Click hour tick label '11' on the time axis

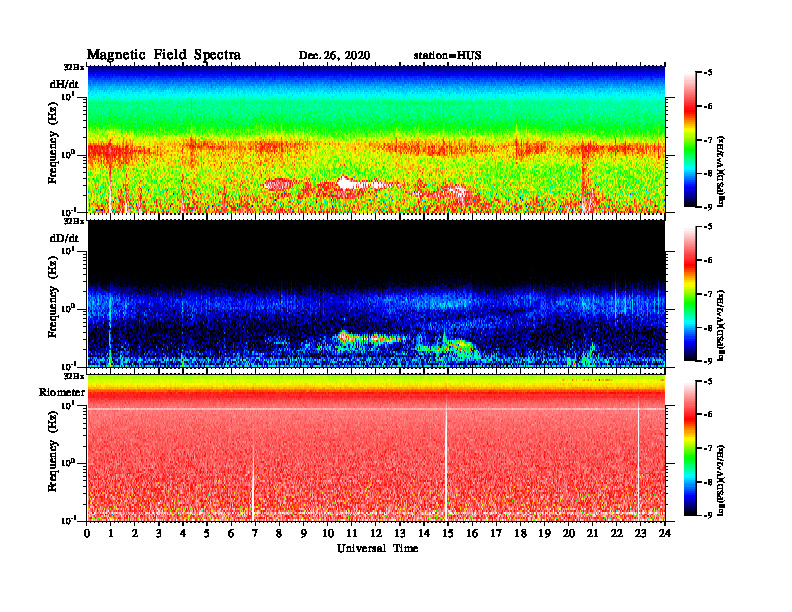[x=352, y=533]
